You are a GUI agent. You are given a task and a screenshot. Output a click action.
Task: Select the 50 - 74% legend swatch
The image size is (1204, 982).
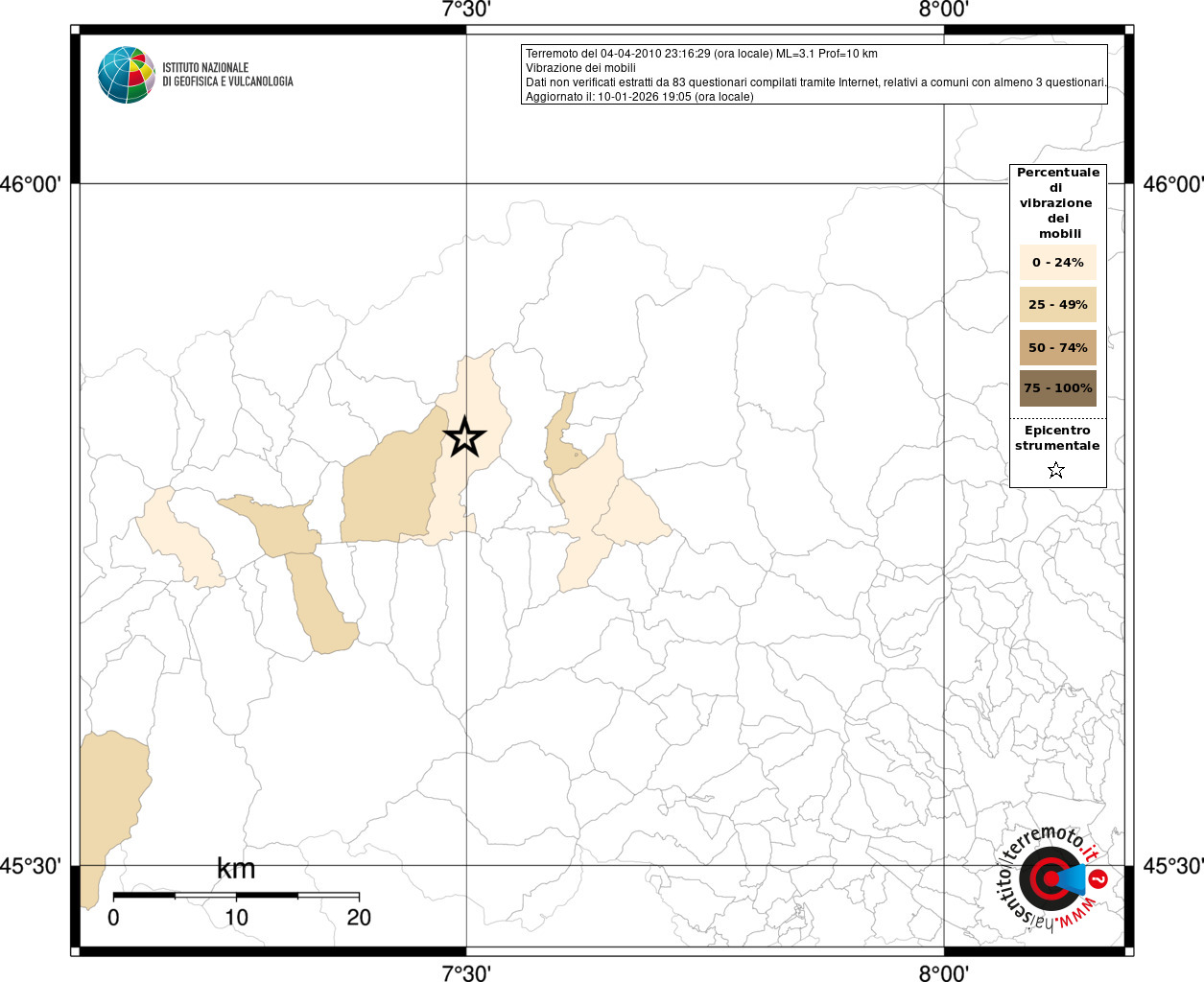[1057, 347]
